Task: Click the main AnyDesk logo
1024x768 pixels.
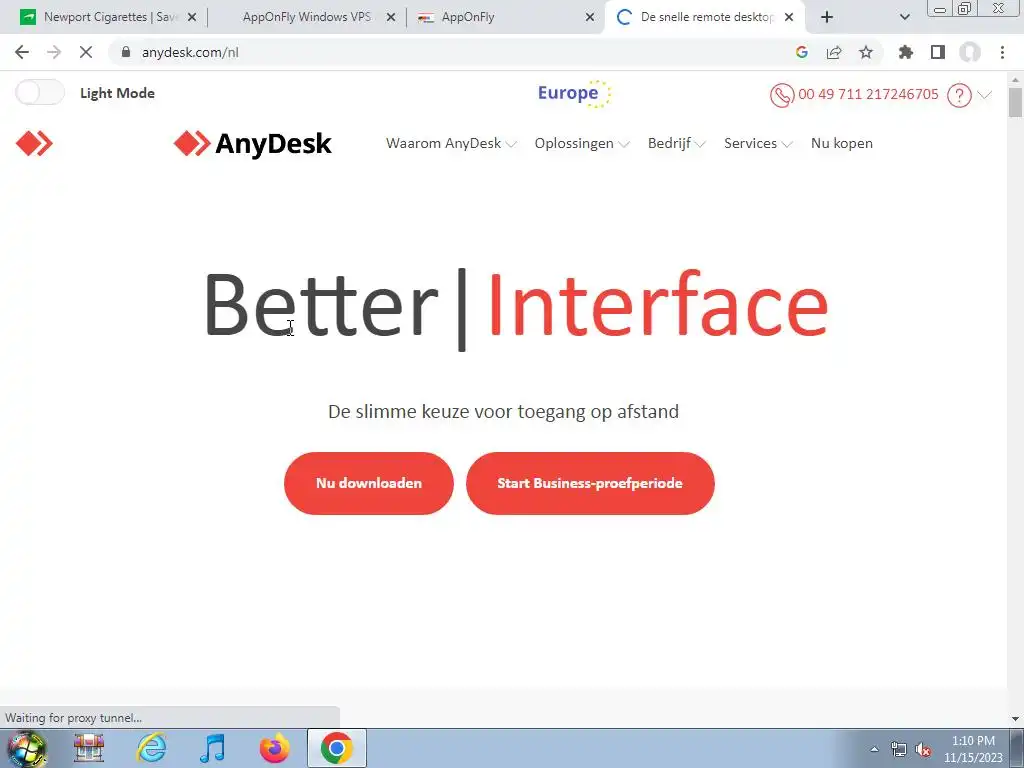Action: (253, 144)
